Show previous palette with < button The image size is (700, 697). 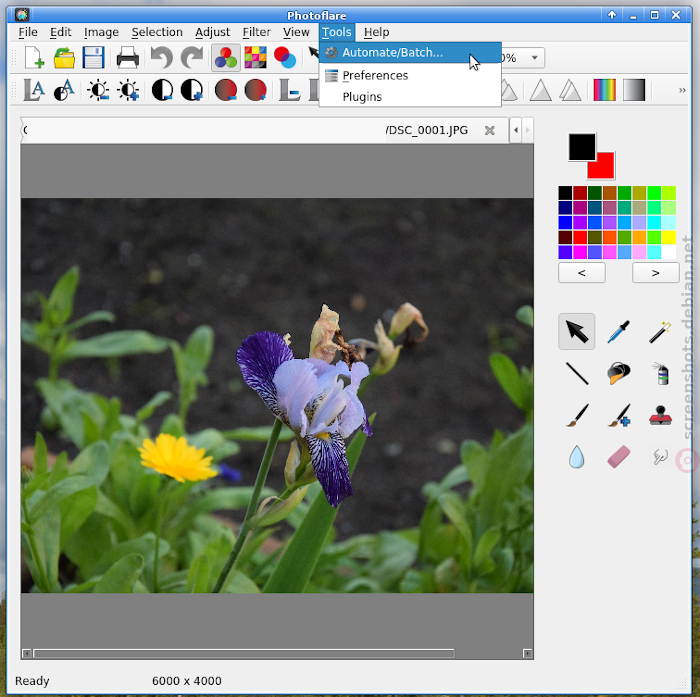click(582, 272)
